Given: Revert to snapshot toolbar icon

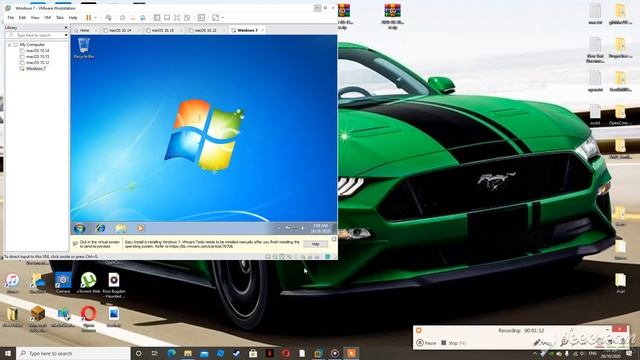Looking at the screenshot, I should coord(132,18).
